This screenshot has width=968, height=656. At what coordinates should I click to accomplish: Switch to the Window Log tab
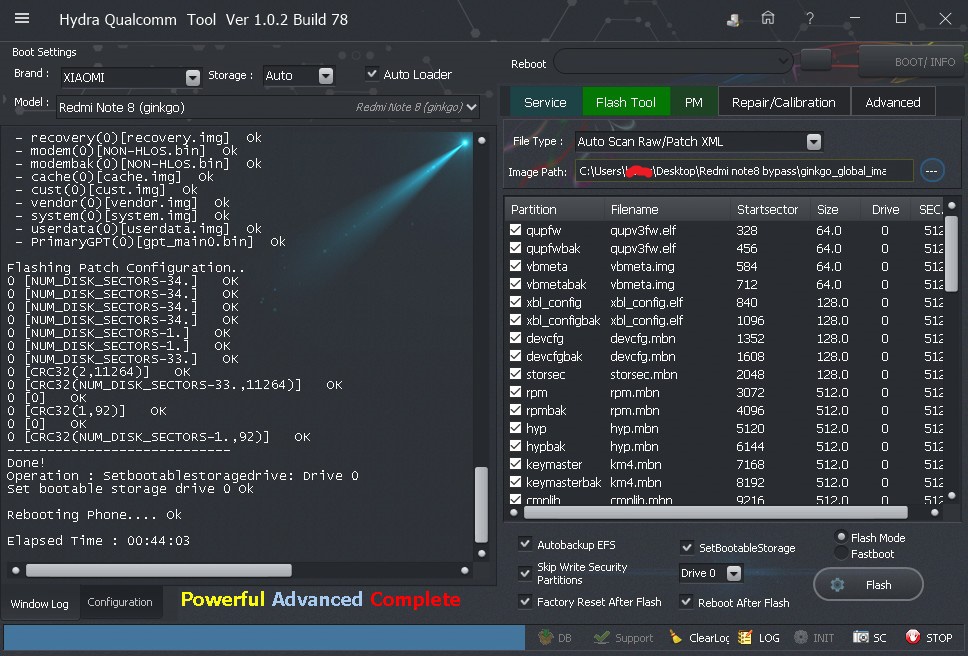(x=40, y=603)
